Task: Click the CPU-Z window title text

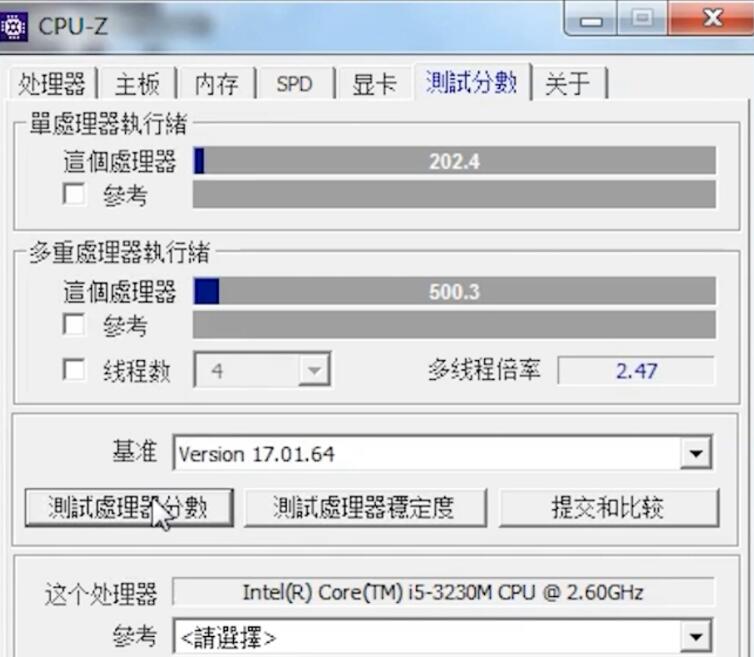Action: (x=73, y=26)
